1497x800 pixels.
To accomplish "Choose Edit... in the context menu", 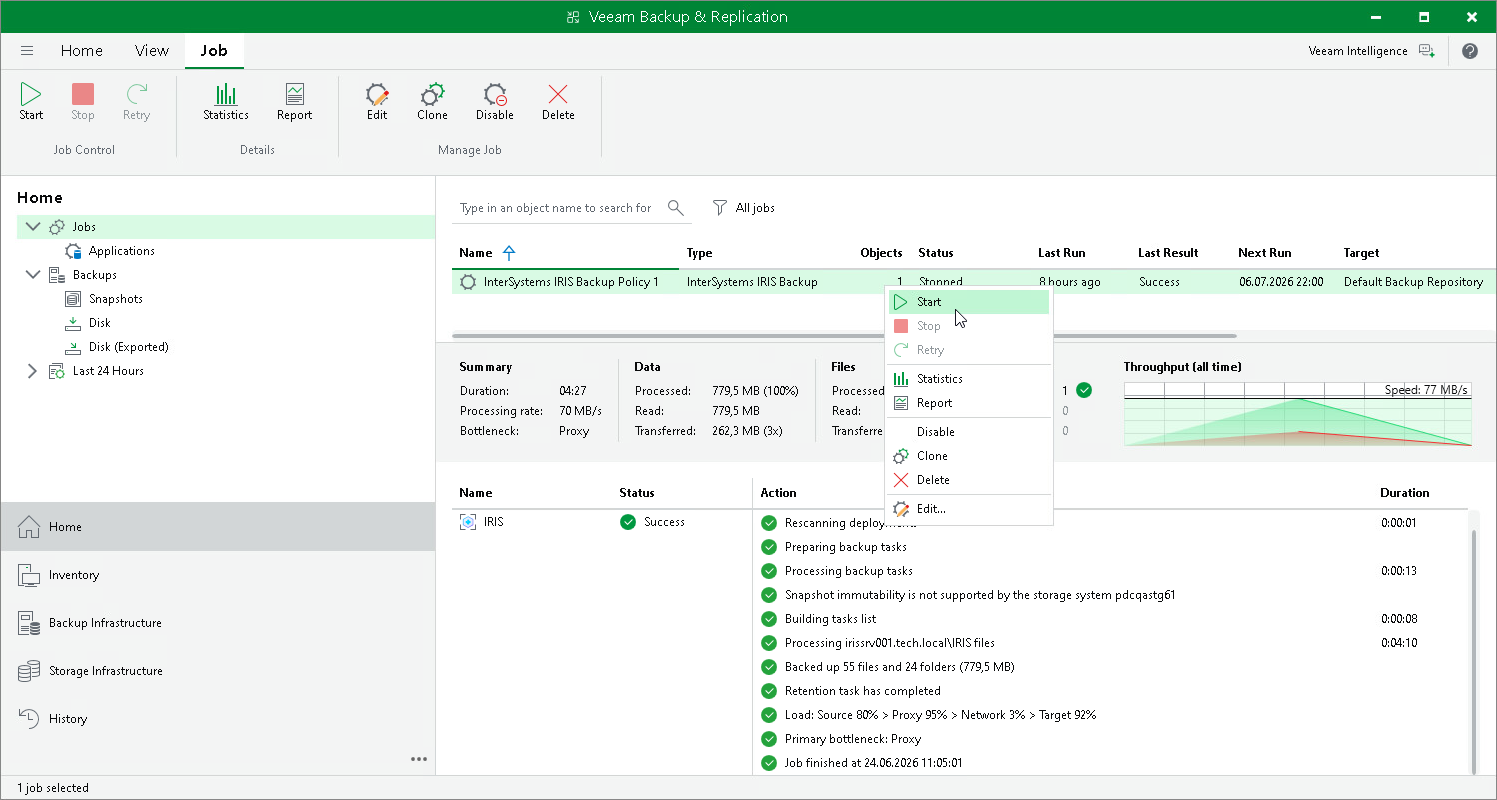I will tap(969, 509).
